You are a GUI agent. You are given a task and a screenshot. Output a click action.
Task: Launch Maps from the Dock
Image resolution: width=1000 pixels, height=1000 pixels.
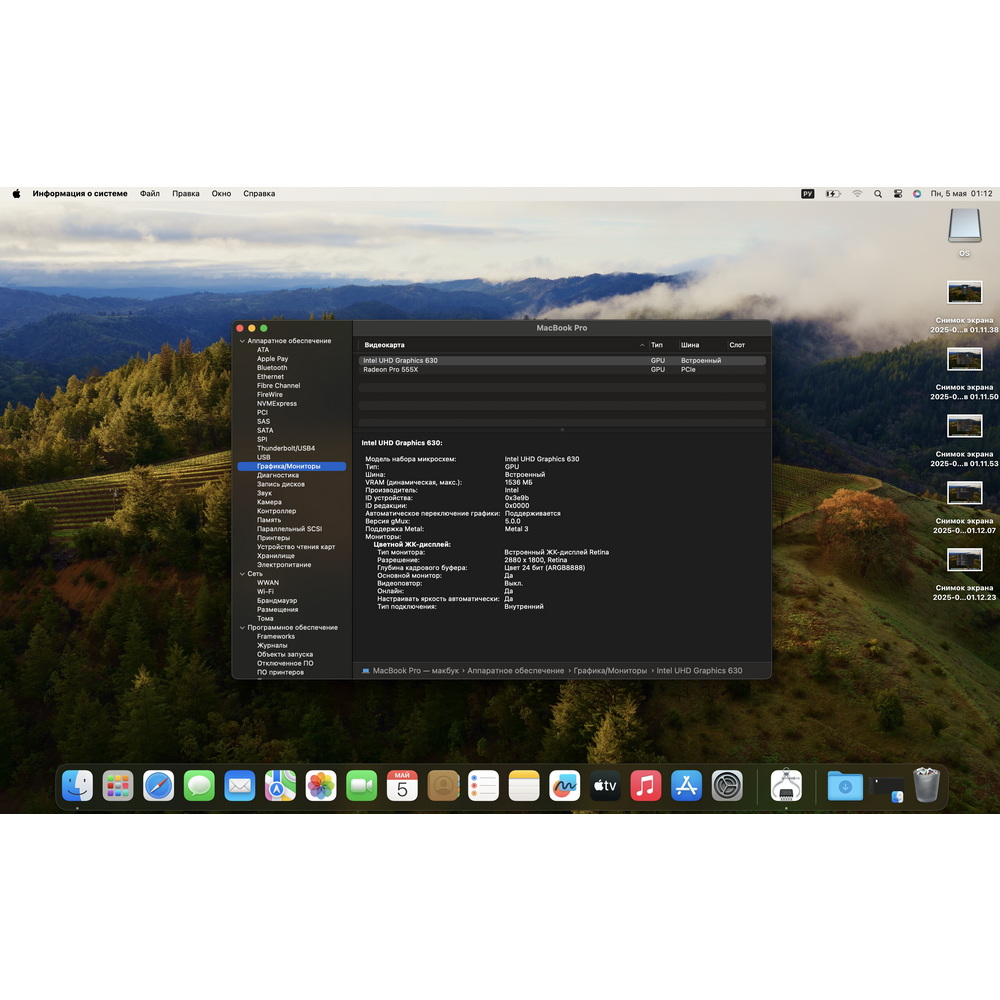281,785
